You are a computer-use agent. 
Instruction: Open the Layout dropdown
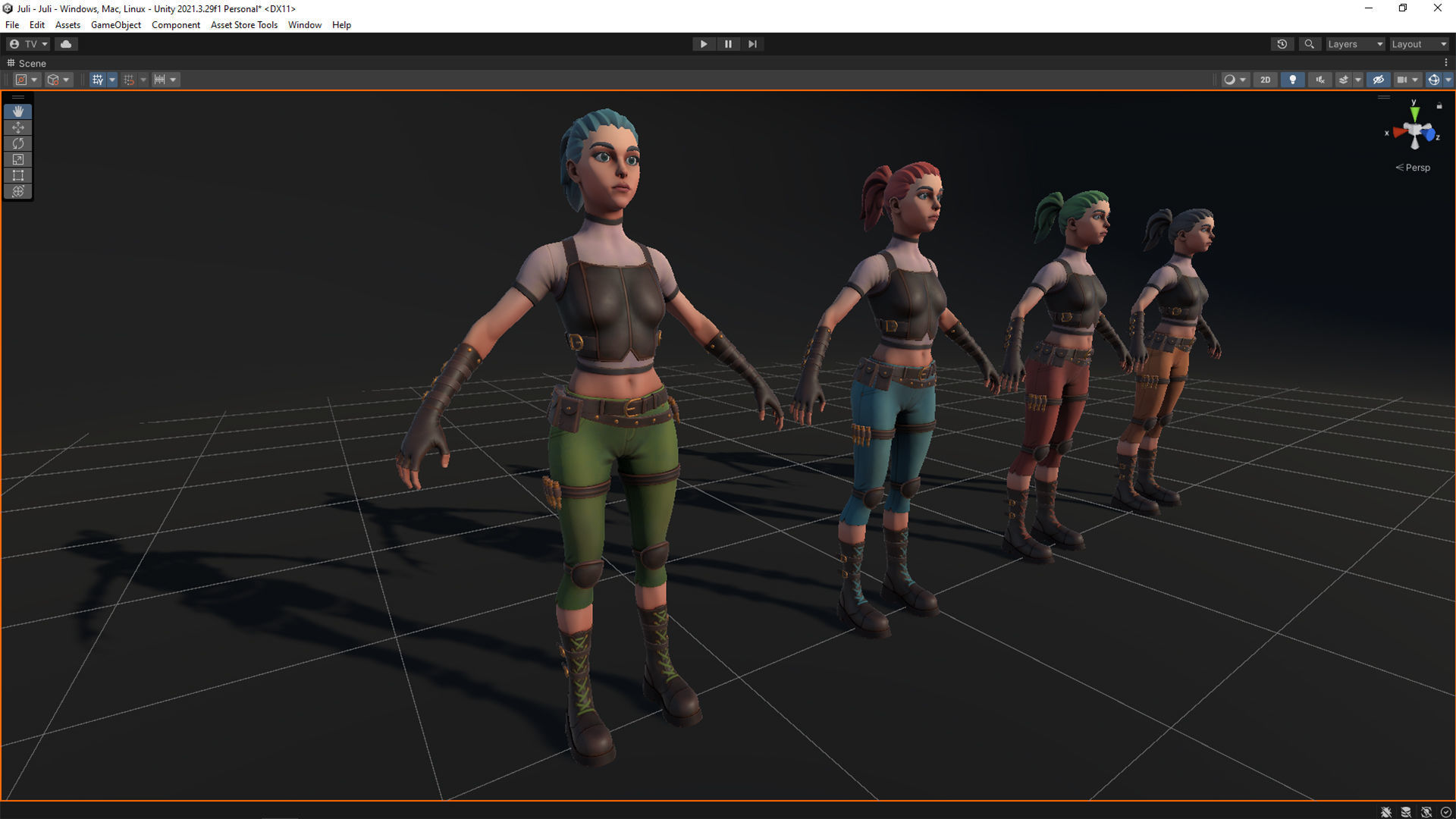1419,44
